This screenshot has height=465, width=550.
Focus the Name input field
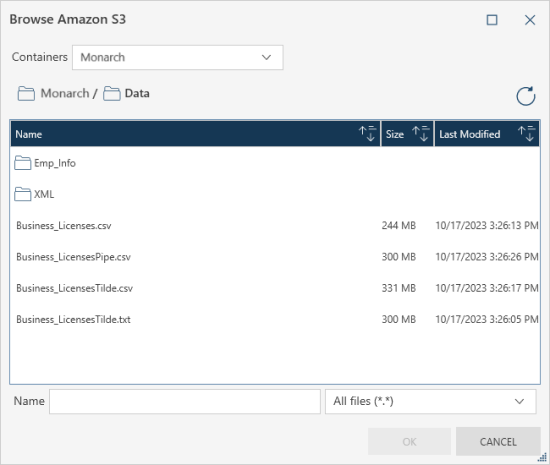185,401
